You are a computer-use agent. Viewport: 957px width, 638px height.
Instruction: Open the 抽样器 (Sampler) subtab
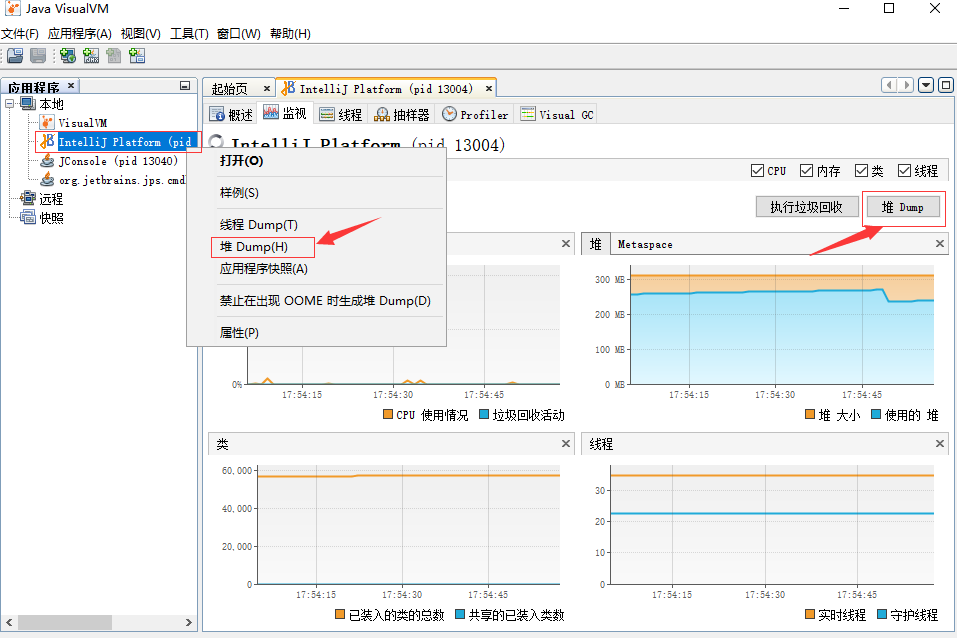point(402,114)
